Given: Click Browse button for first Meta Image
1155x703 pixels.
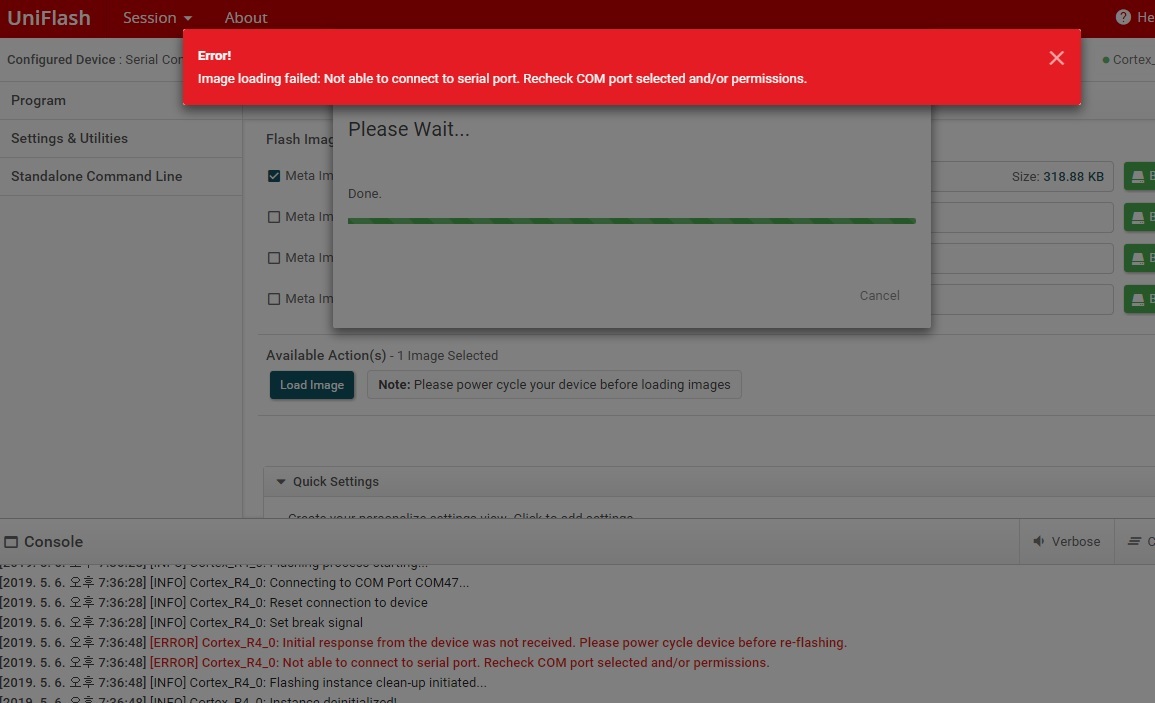Looking at the screenshot, I should (x=1140, y=176).
